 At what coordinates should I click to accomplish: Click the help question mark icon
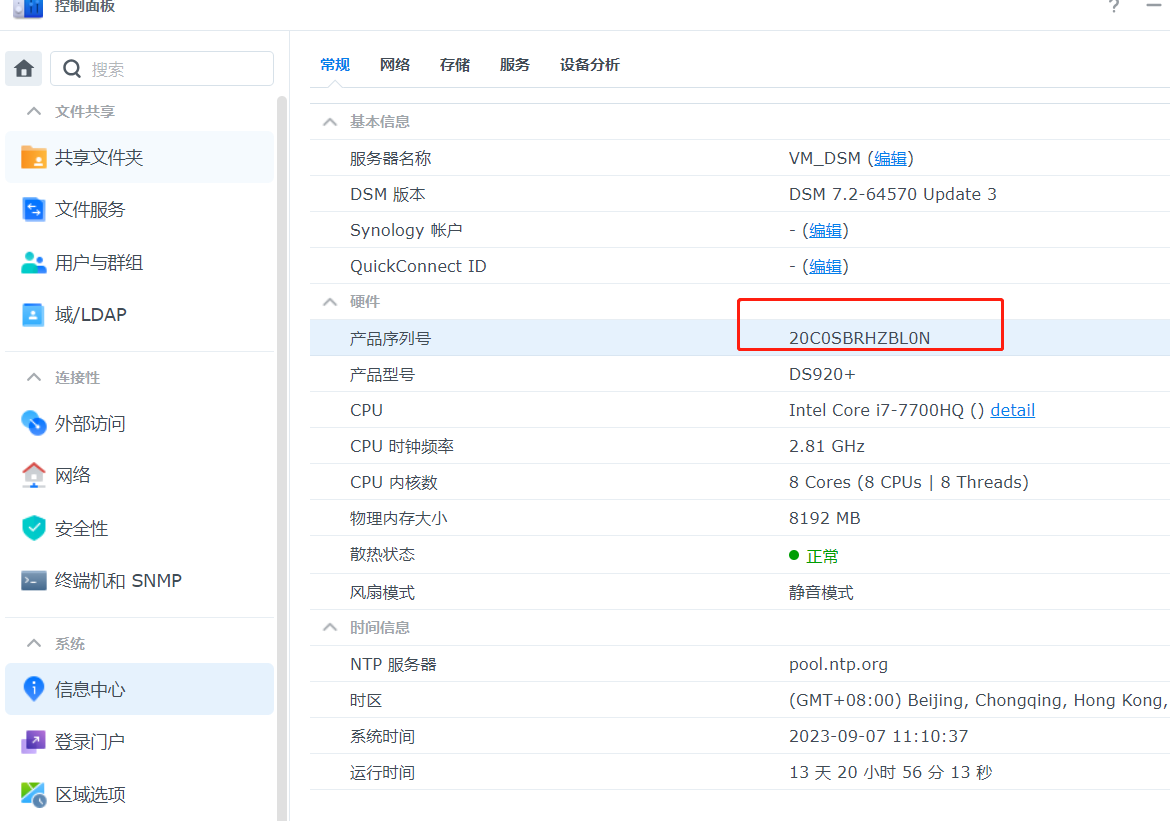point(1114,7)
